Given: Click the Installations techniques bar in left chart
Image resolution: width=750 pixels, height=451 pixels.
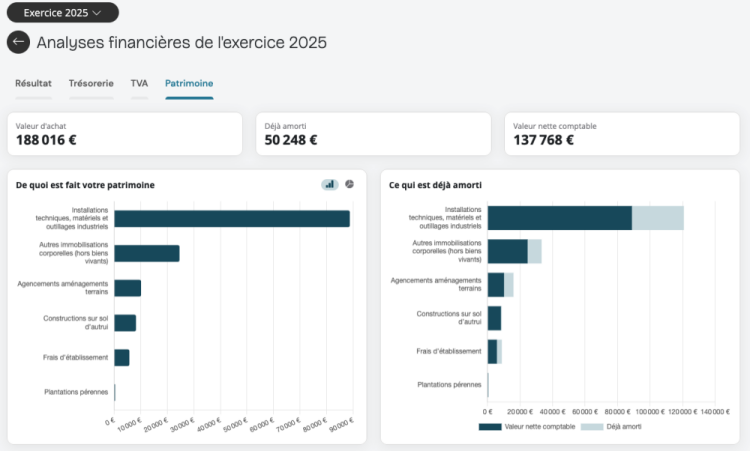Looking at the screenshot, I should pyautogui.click(x=232, y=219).
